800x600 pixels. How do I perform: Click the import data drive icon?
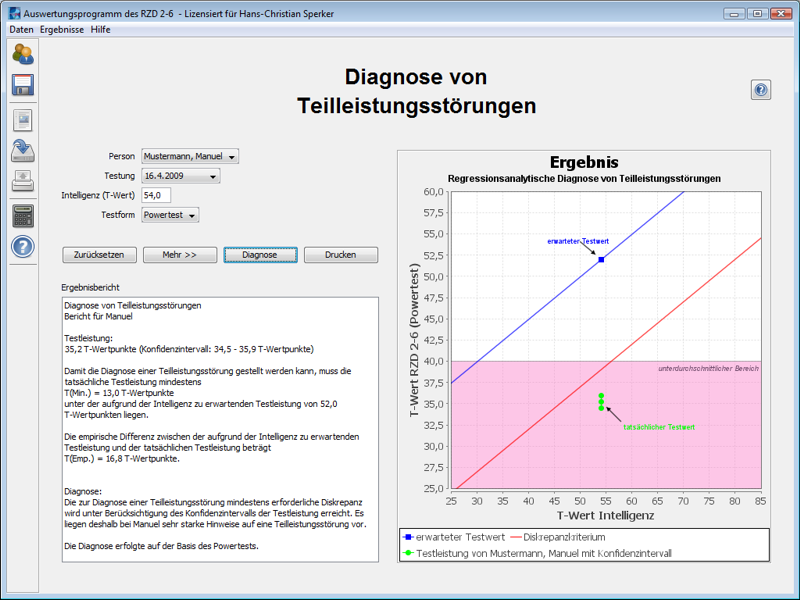coord(22,151)
